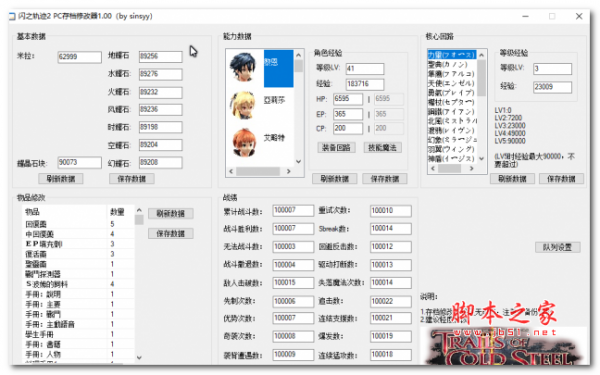Click the editable EP field
This screenshot has width=600, height=375.
pos(348,114)
